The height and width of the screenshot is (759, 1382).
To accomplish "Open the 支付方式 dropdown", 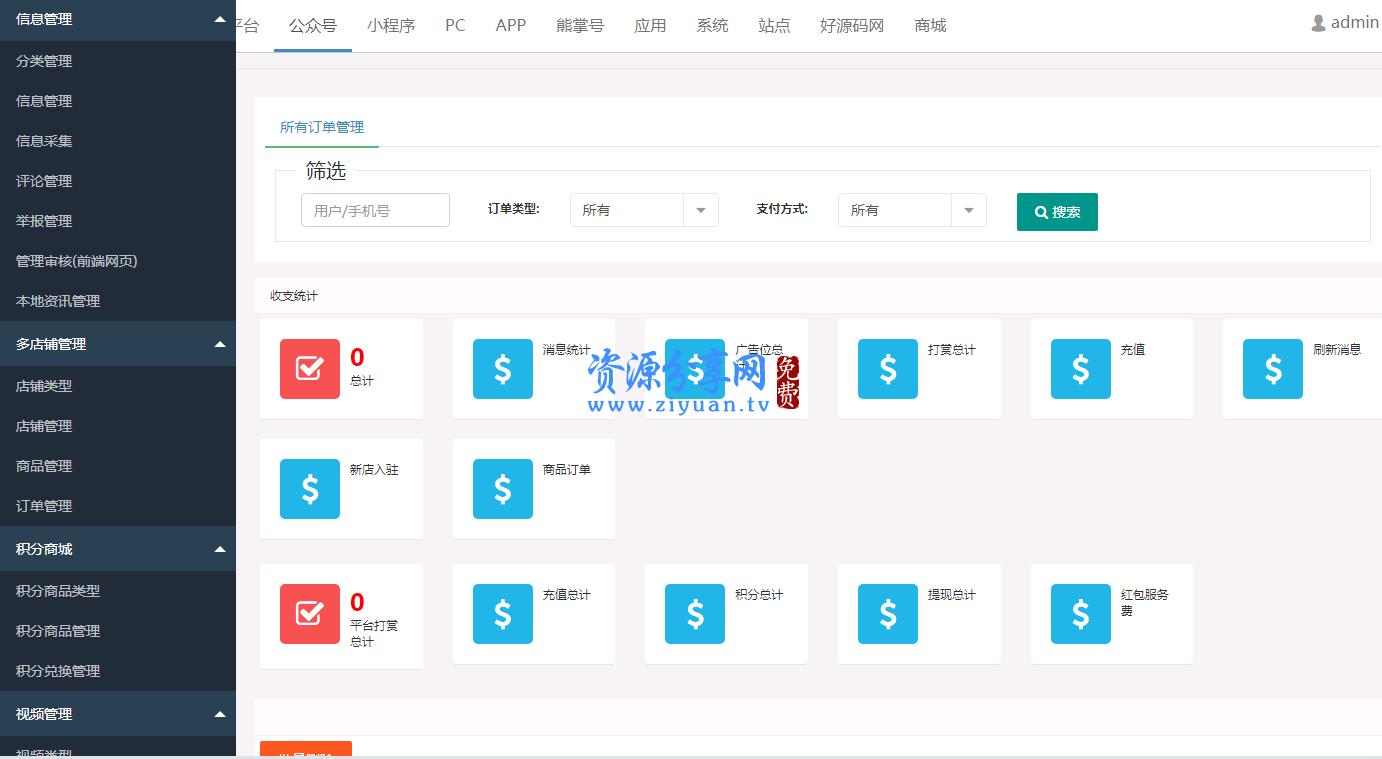I will tap(912, 210).
